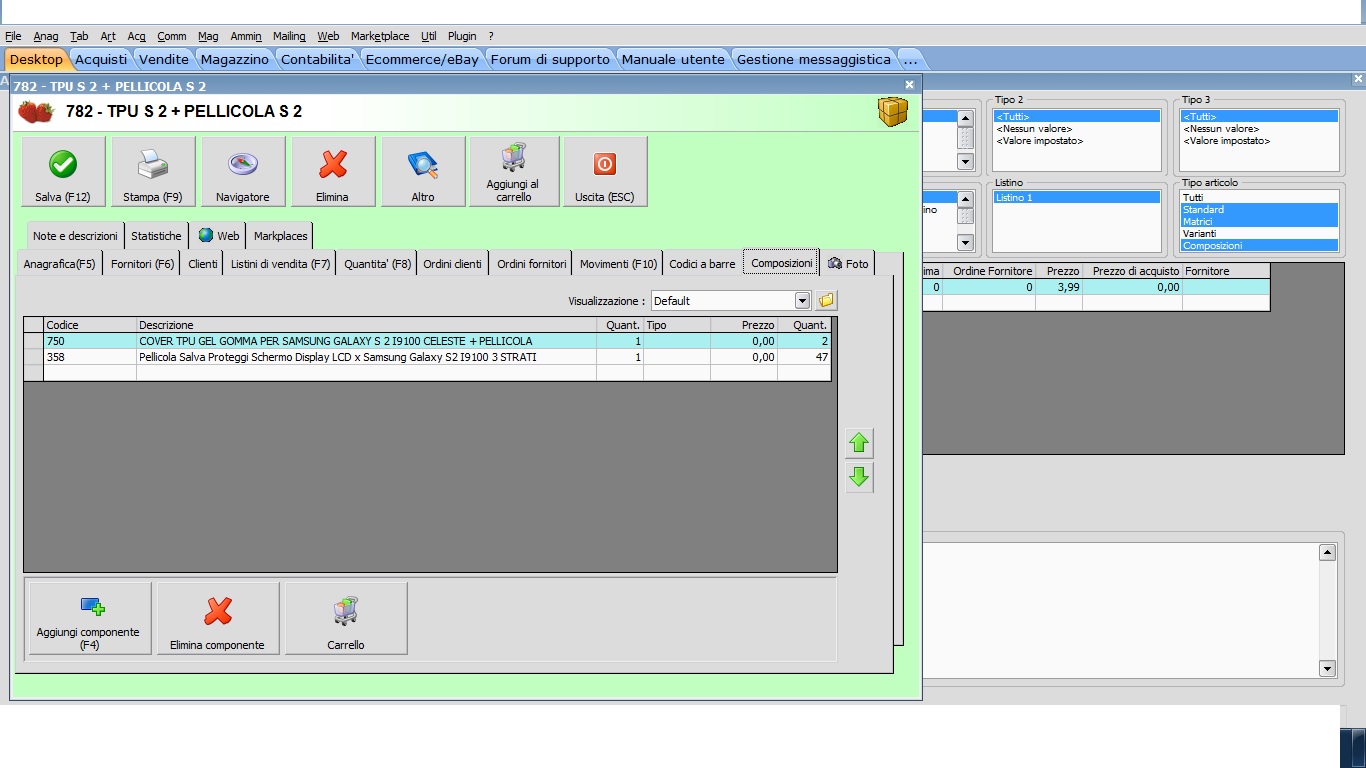1366x768 pixels.
Task: Click the Descrizione column header
Action: [x=366, y=325]
